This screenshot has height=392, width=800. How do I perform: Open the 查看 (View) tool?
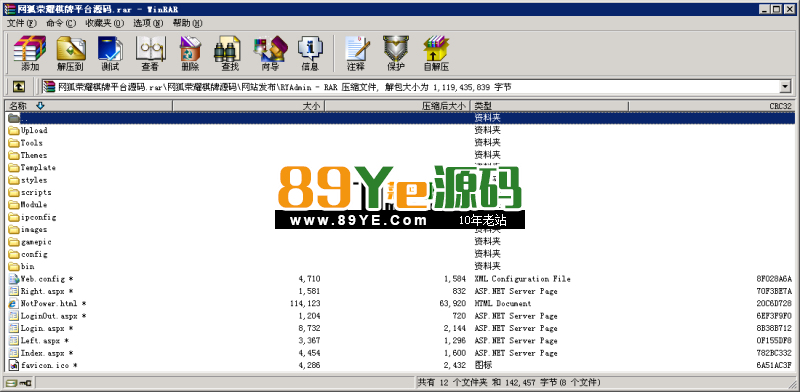pyautogui.click(x=150, y=54)
